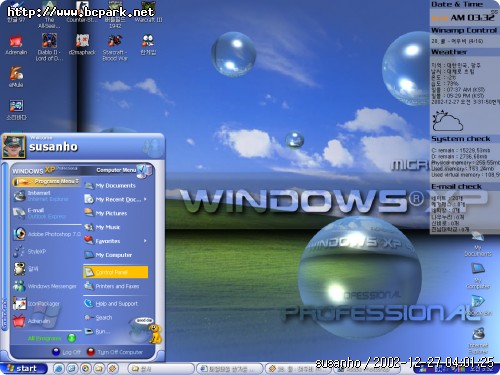Click the susanho user picture
The image size is (500, 375).
pos(14,146)
